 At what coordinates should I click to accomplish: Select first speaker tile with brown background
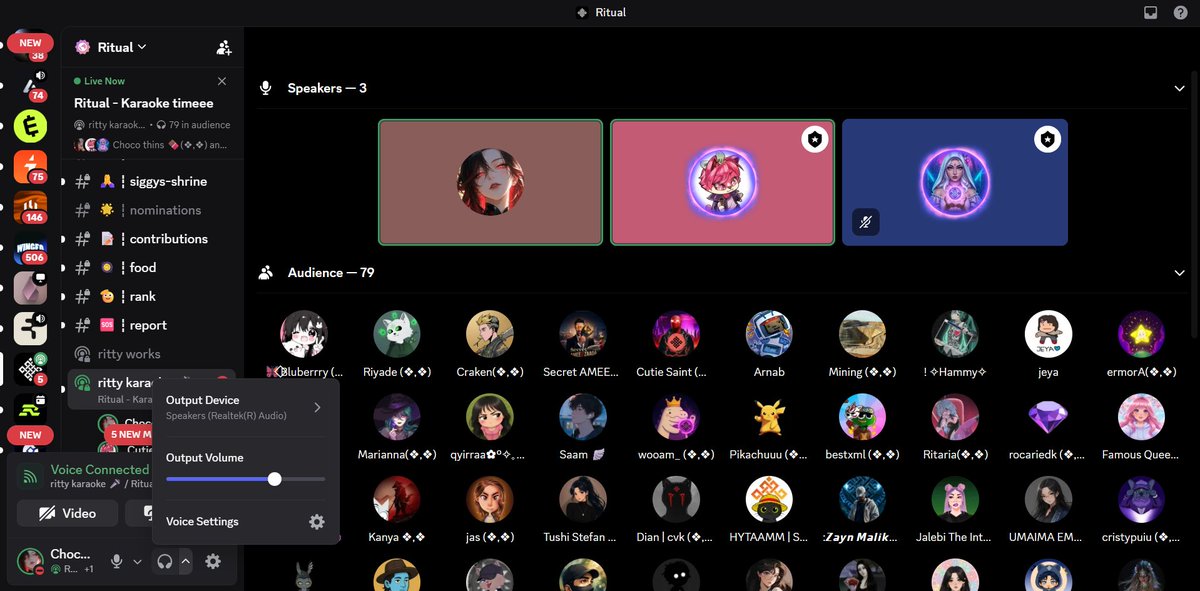coord(490,182)
